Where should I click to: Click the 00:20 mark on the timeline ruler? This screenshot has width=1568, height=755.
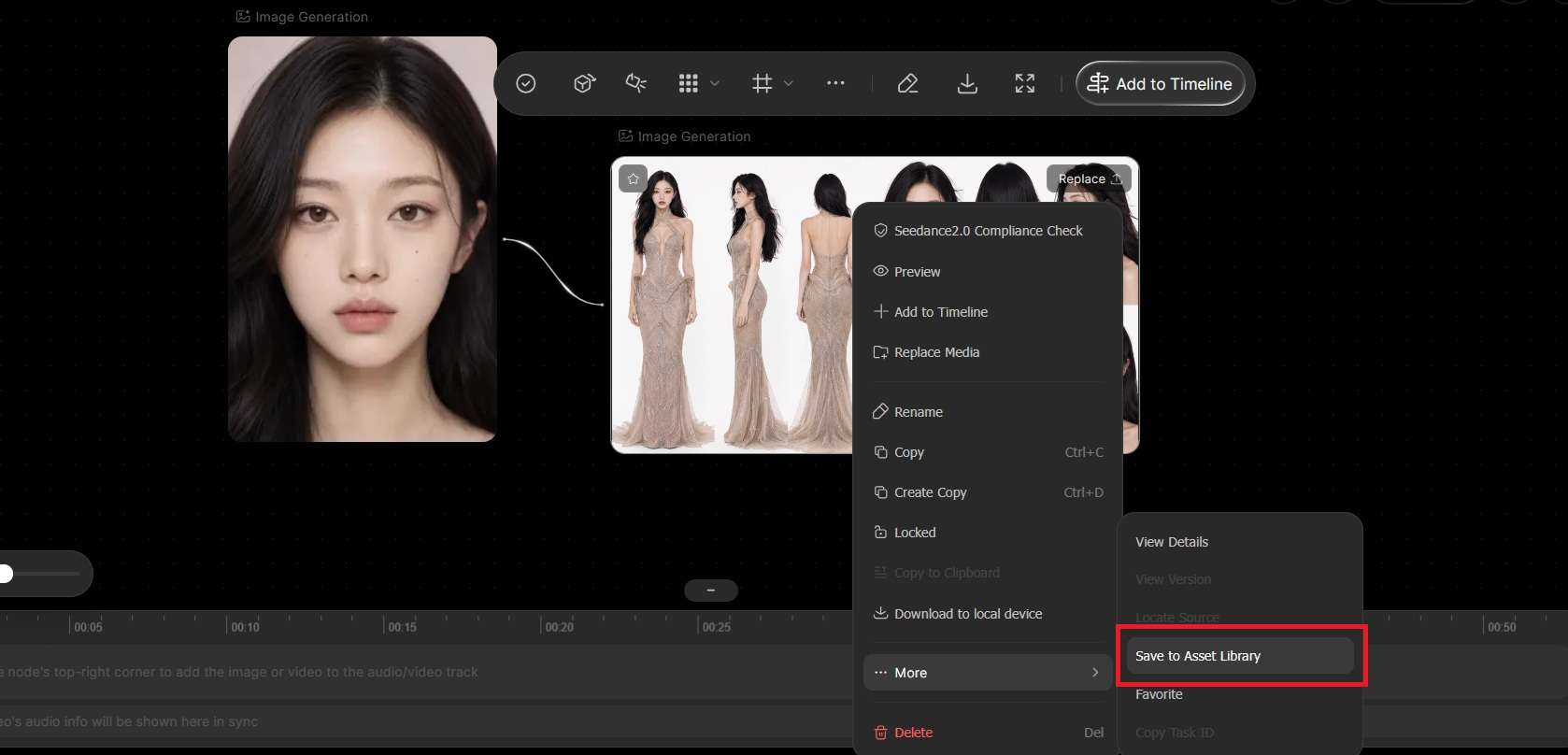coord(559,627)
